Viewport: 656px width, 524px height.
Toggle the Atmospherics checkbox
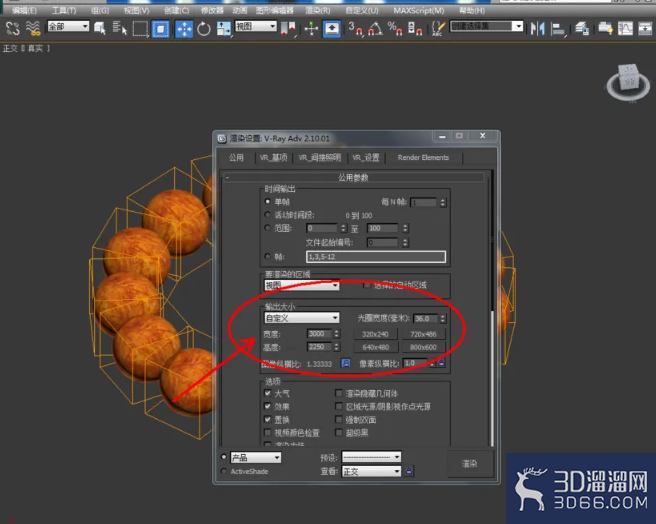pos(268,393)
